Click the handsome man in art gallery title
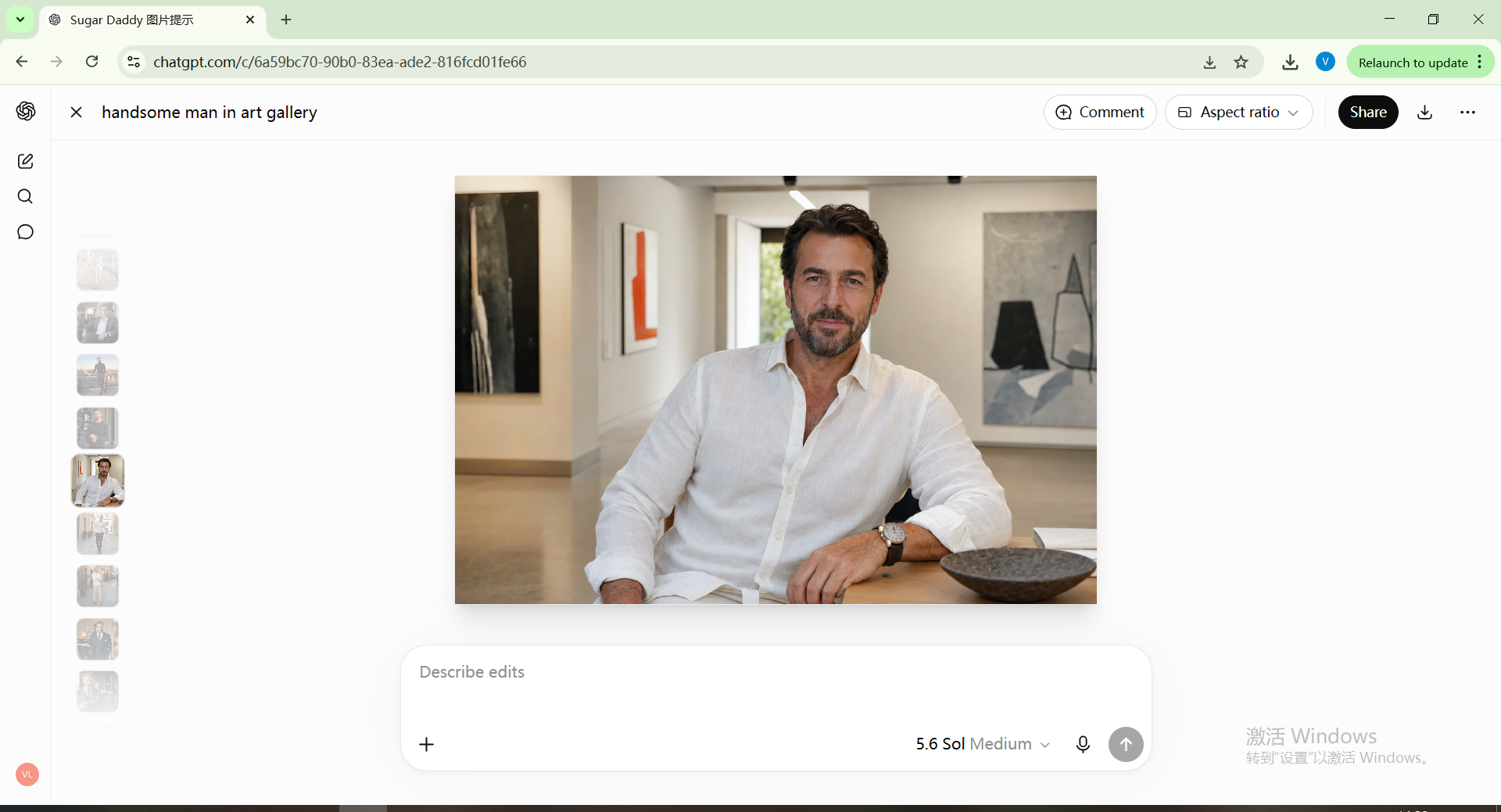 click(x=210, y=112)
